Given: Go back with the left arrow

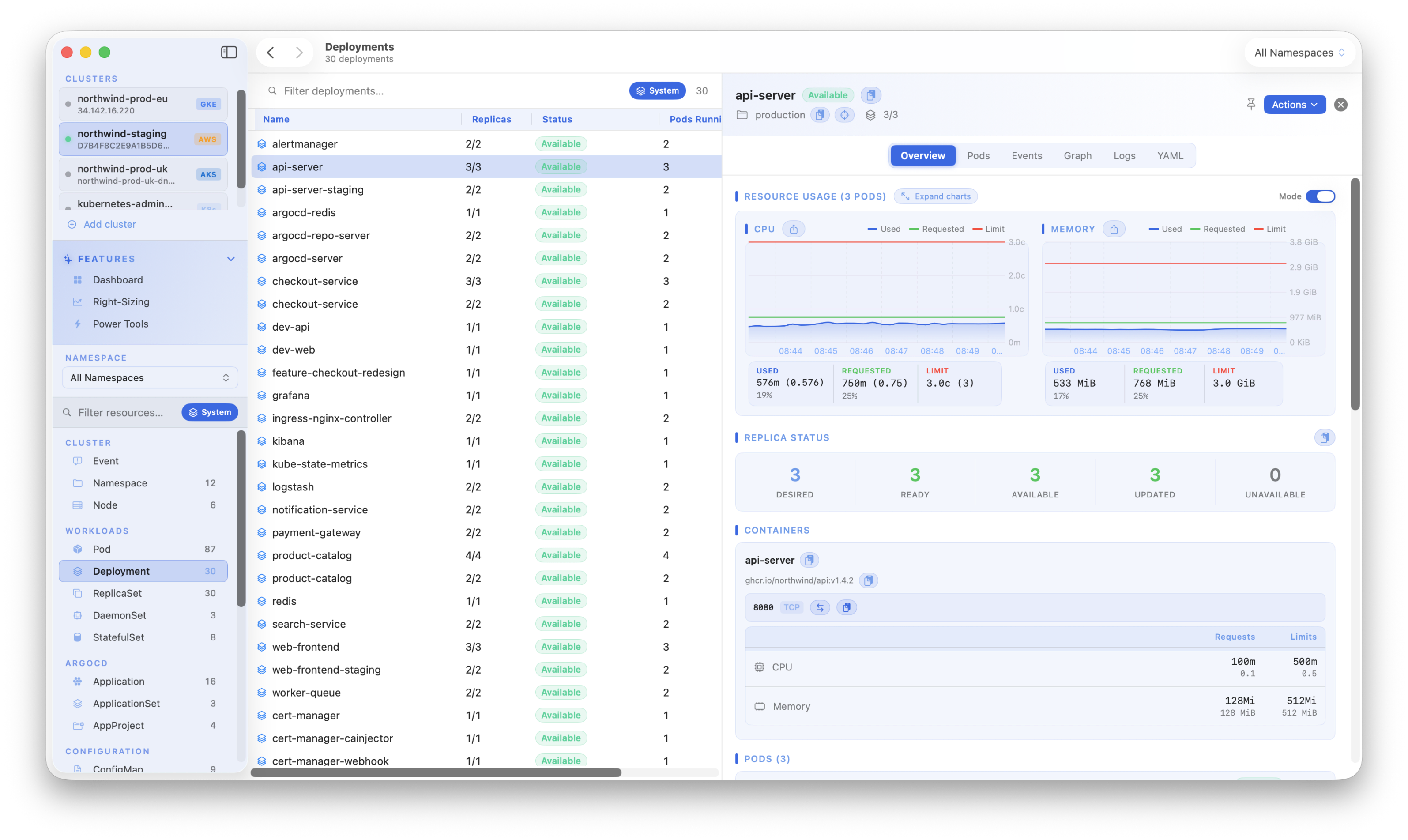Looking at the screenshot, I should [x=271, y=53].
